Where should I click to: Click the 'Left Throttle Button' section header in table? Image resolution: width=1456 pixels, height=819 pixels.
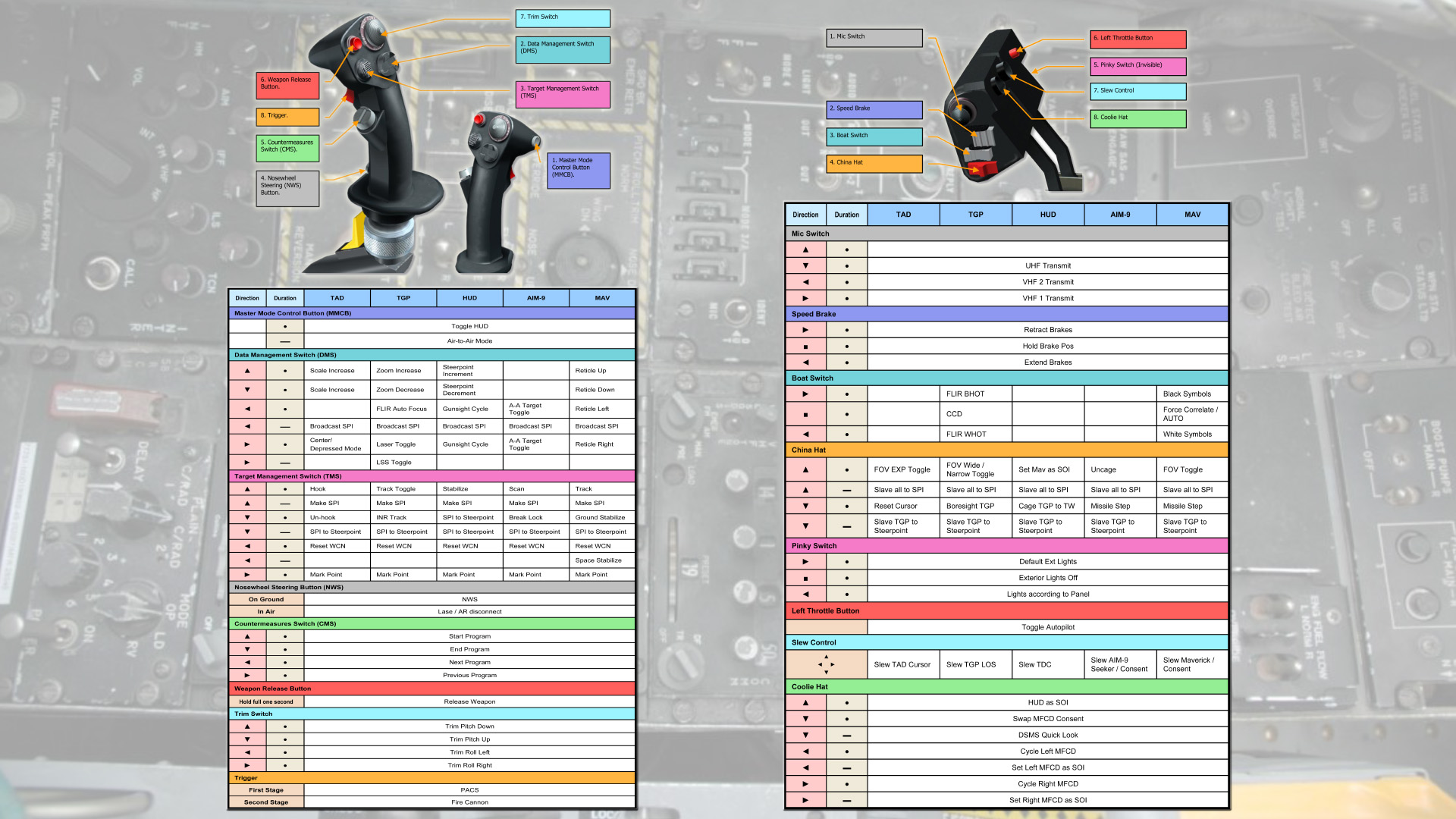[1007, 611]
